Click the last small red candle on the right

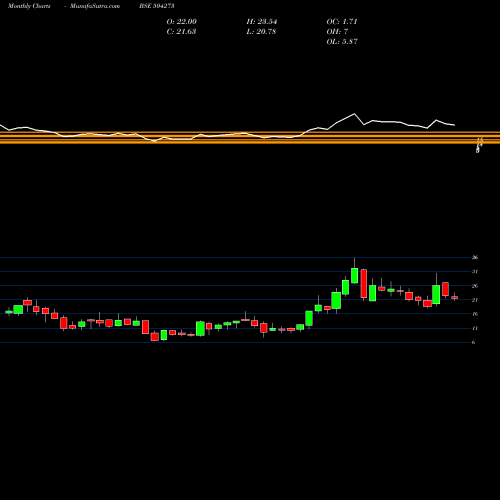[x=455, y=298]
